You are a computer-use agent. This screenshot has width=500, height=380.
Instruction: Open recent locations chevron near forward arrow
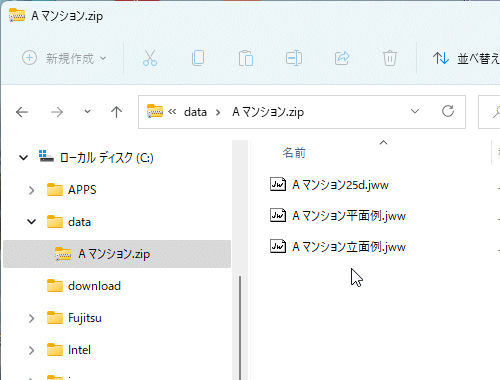click(87, 112)
